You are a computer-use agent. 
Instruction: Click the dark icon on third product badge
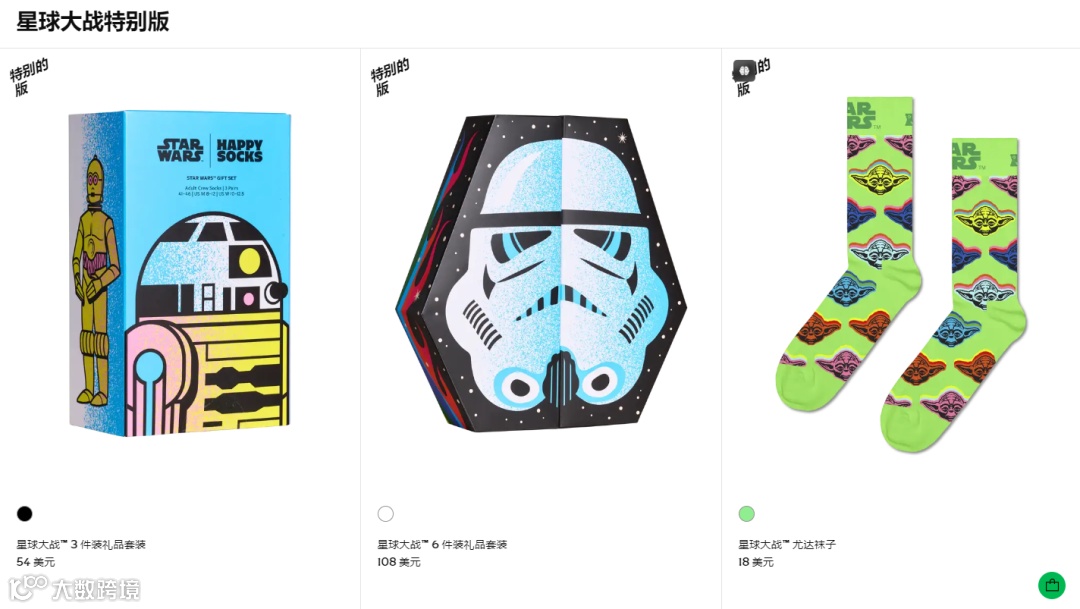click(x=744, y=70)
